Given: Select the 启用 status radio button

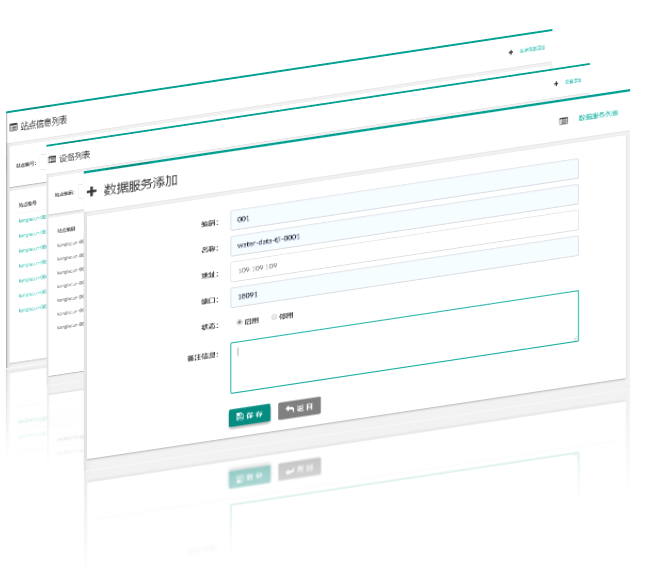Looking at the screenshot, I should [239, 322].
